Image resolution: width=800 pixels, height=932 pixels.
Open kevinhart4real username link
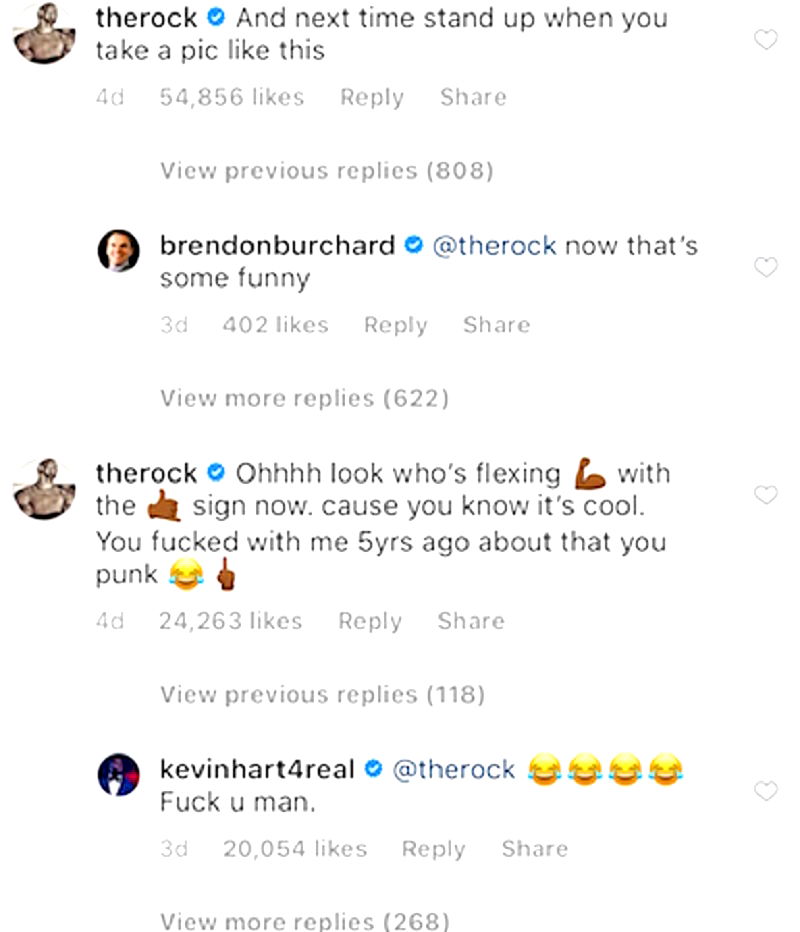[x=258, y=770]
